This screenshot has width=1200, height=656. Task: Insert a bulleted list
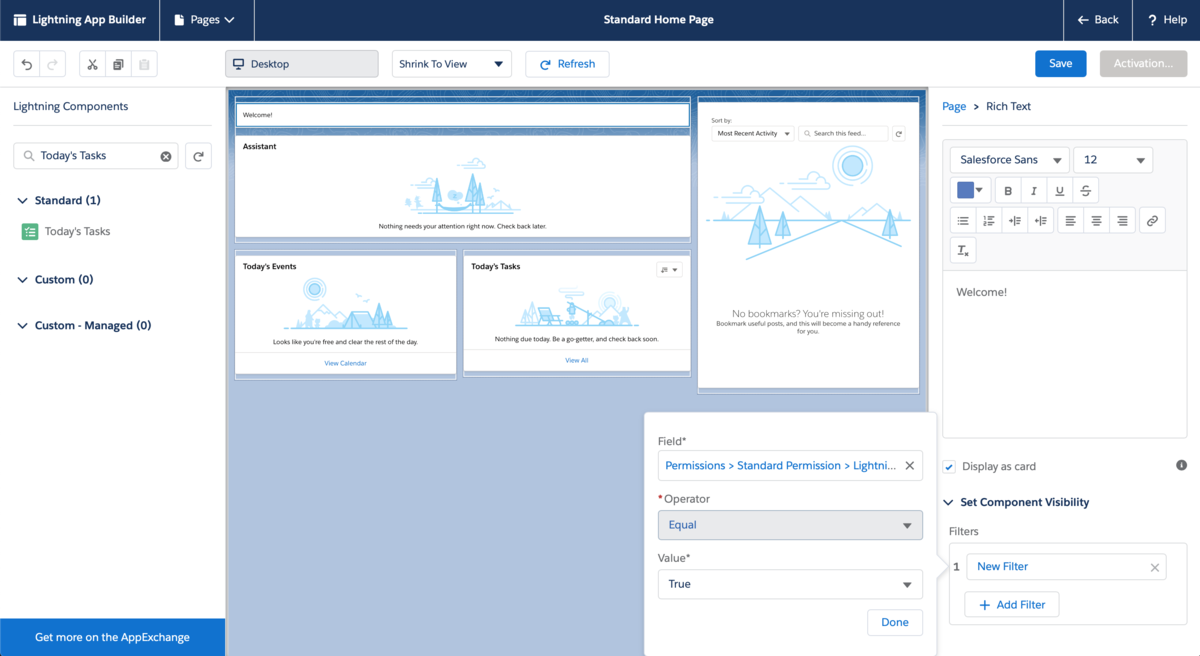tap(963, 221)
